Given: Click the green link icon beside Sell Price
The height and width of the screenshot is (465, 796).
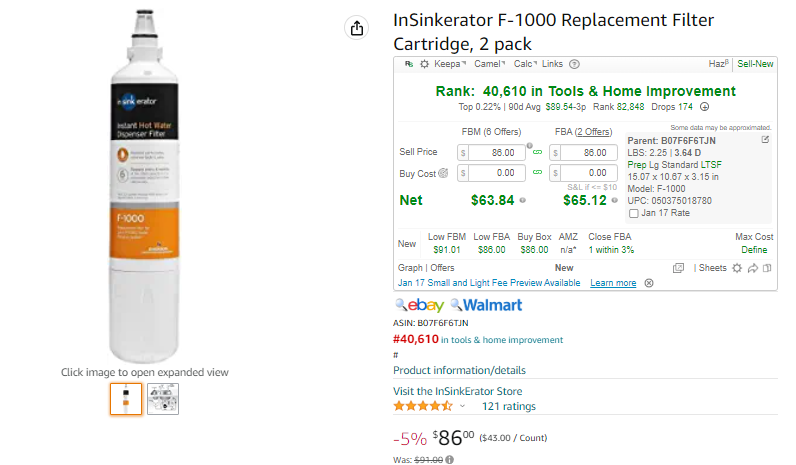Looking at the screenshot, I should (x=537, y=152).
